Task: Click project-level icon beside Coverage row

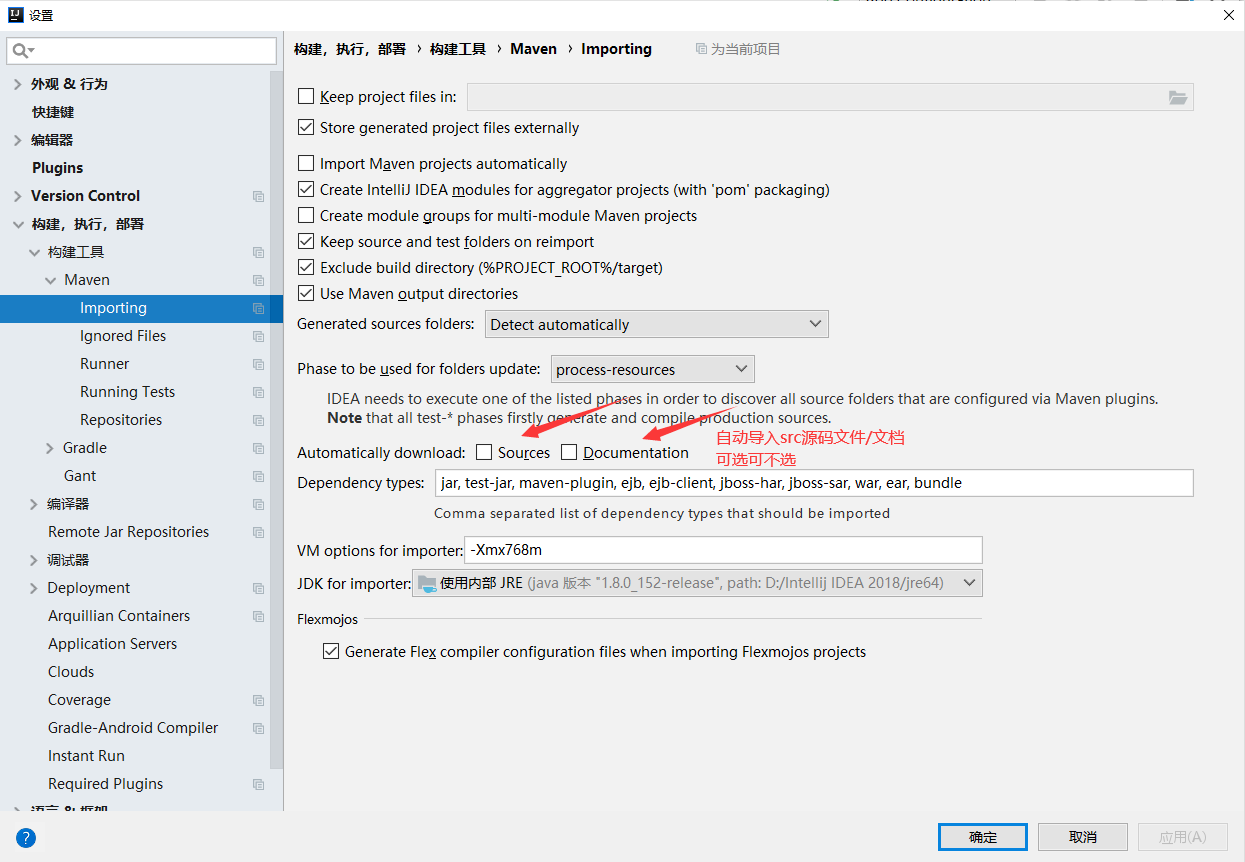Action: pyautogui.click(x=258, y=700)
